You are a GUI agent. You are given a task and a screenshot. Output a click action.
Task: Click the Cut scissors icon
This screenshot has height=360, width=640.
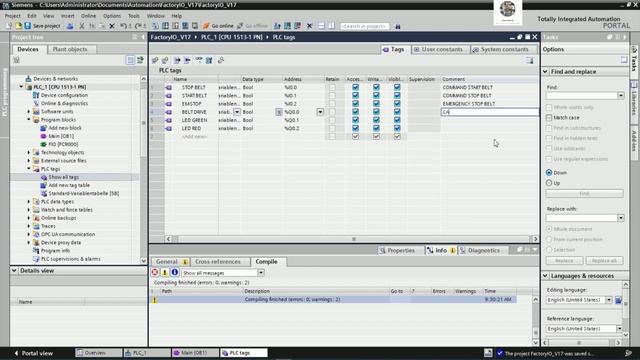(x=82, y=26)
